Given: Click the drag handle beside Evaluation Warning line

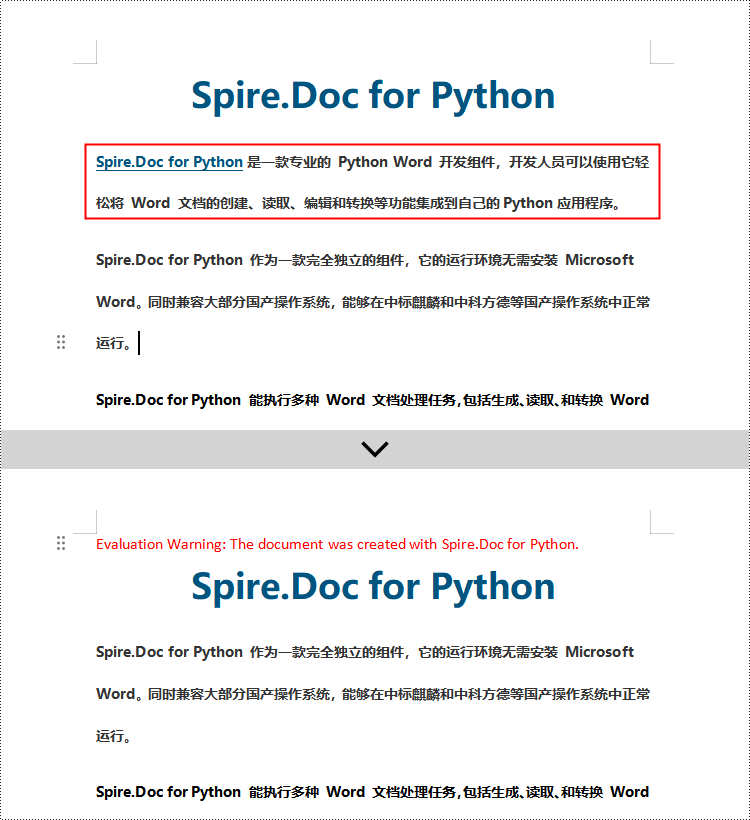Looking at the screenshot, I should [61, 543].
